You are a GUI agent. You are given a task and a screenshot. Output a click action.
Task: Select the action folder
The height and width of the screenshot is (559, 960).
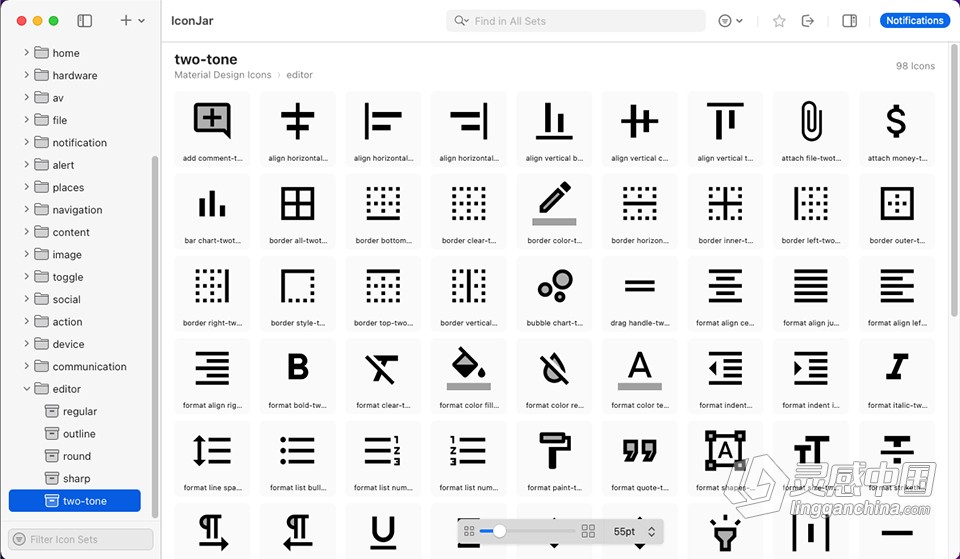coord(58,322)
